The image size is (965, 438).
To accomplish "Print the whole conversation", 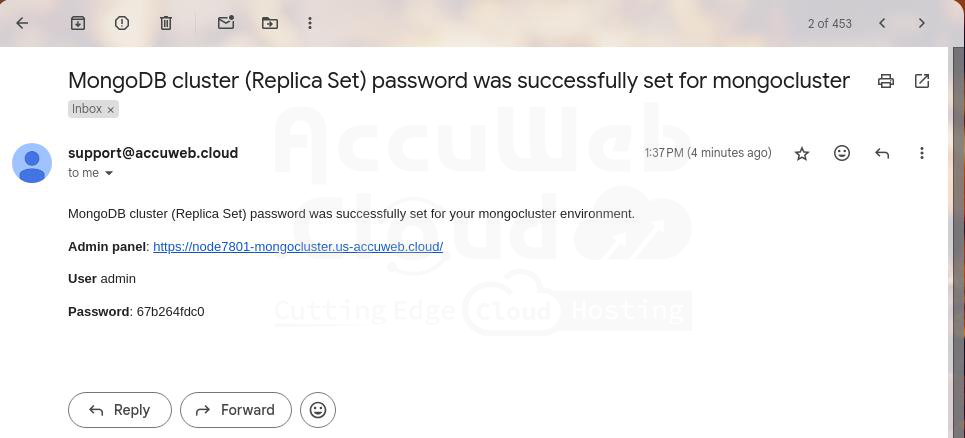I will point(886,81).
